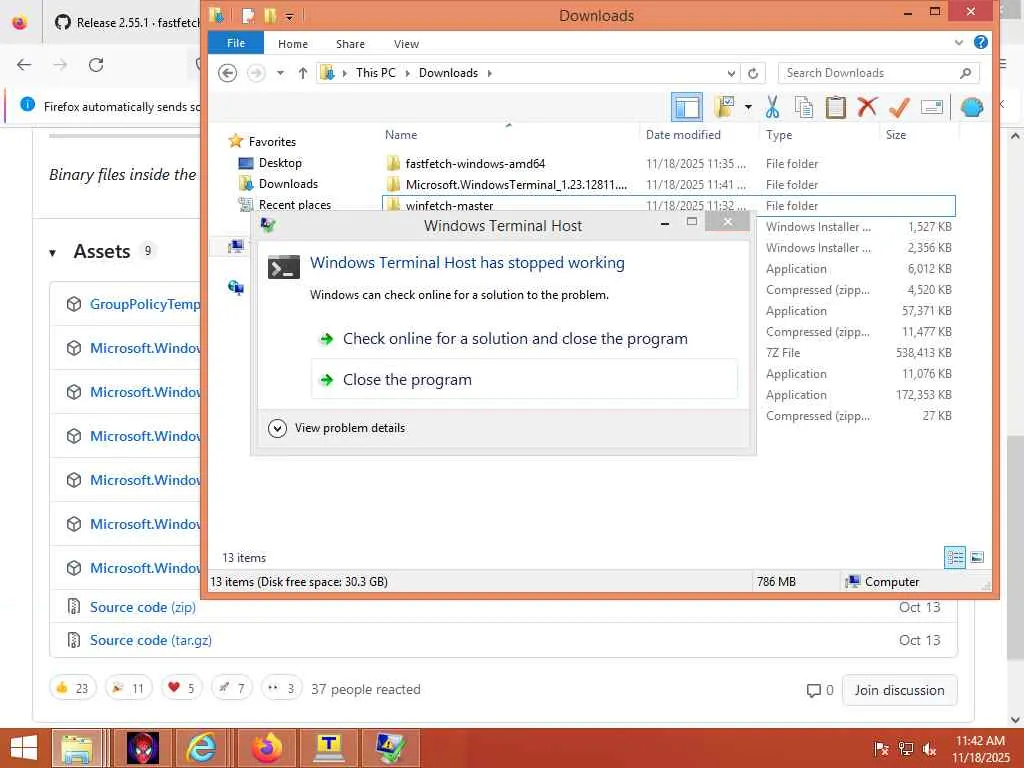Sort by Size column header
The image size is (1024, 768).
896,135
